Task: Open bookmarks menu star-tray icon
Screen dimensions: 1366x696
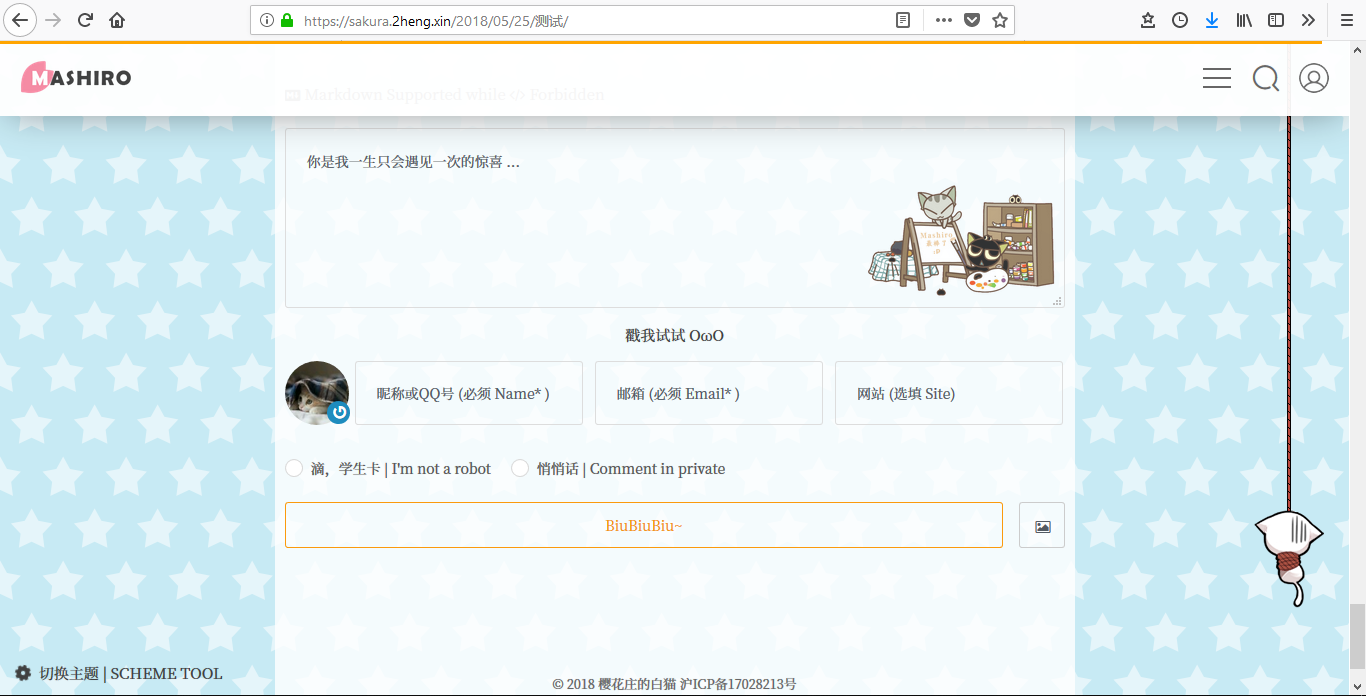Action: click(x=1148, y=20)
